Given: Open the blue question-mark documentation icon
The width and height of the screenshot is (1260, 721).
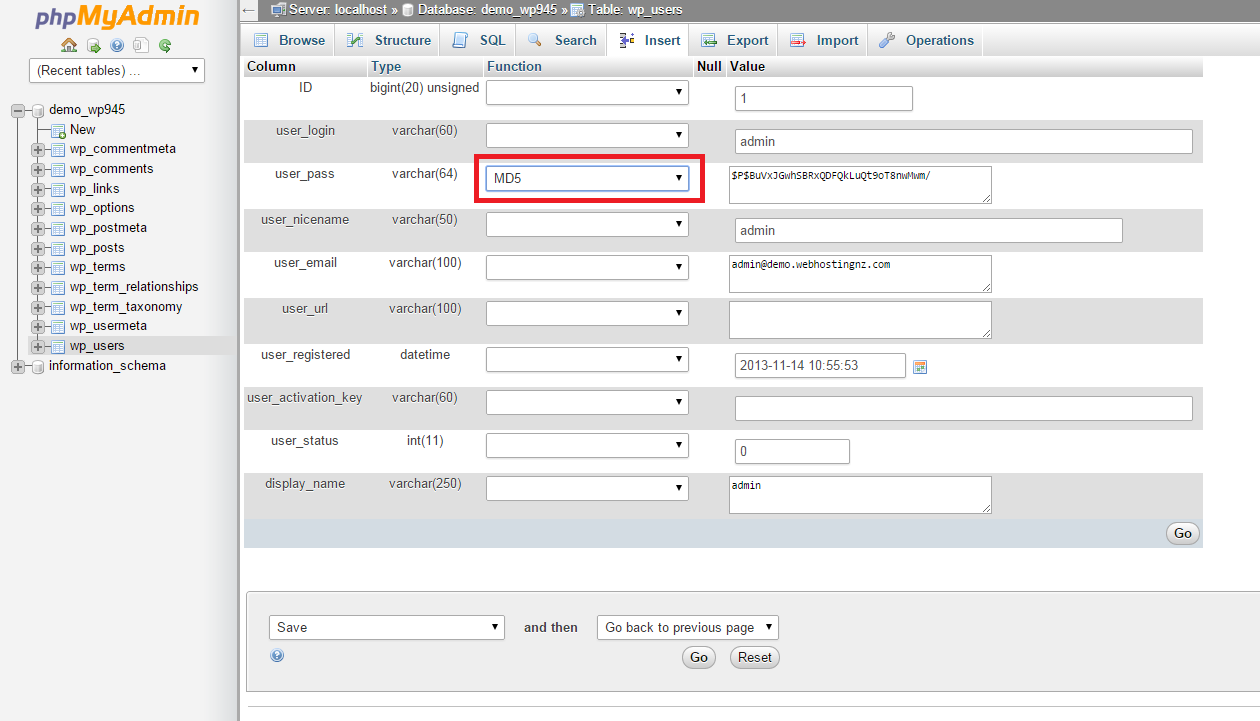Looking at the screenshot, I should point(117,45).
